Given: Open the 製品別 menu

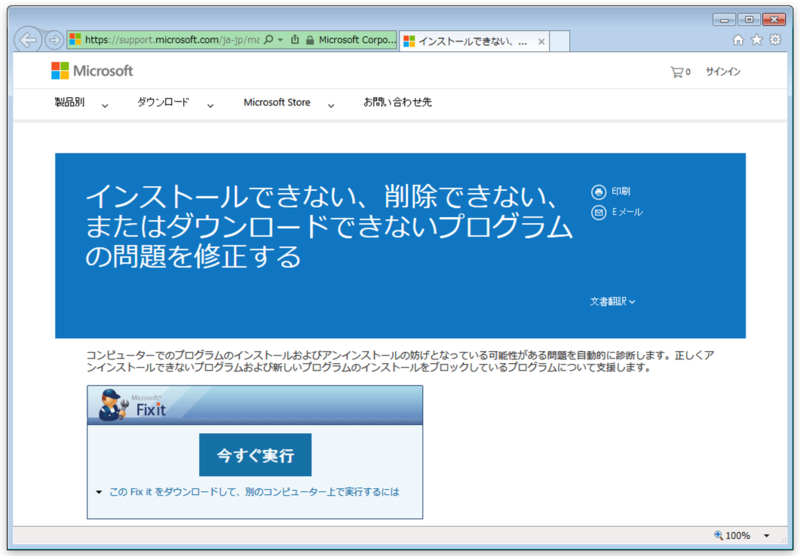Looking at the screenshot, I should click(x=70, y=102).
